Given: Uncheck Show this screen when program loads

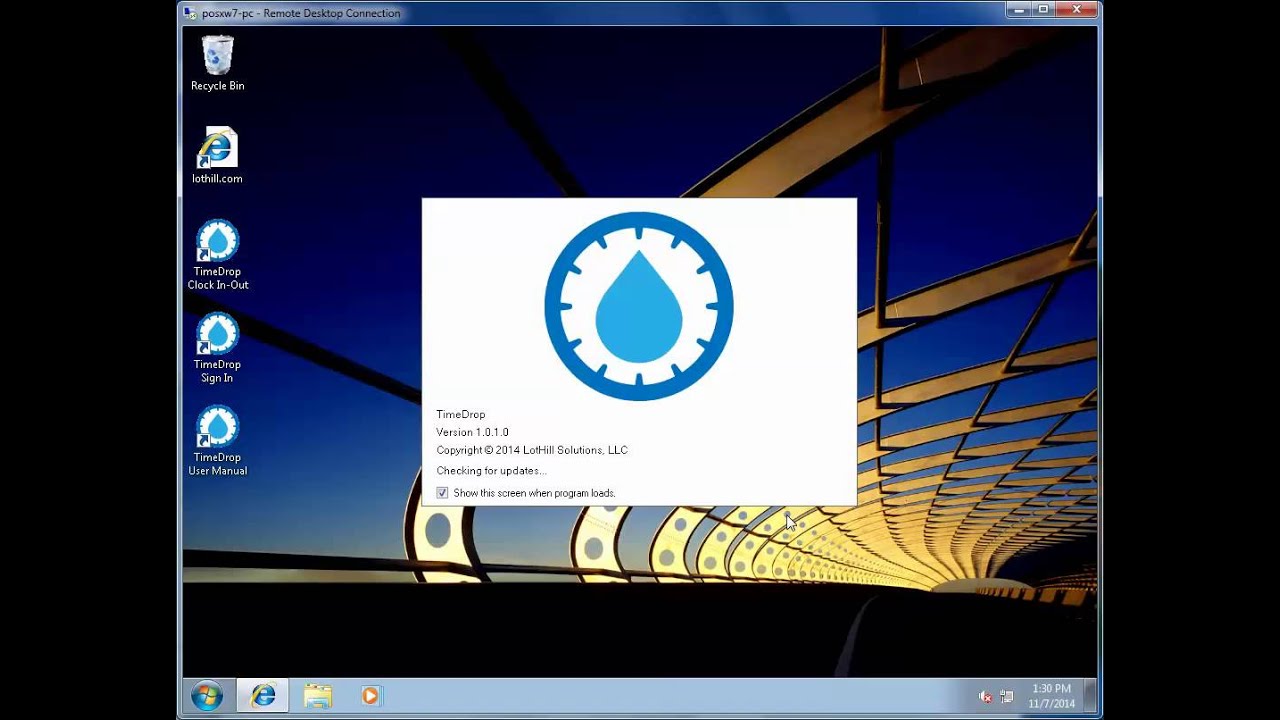Looking at the screenshot, I should coord(442,493).
